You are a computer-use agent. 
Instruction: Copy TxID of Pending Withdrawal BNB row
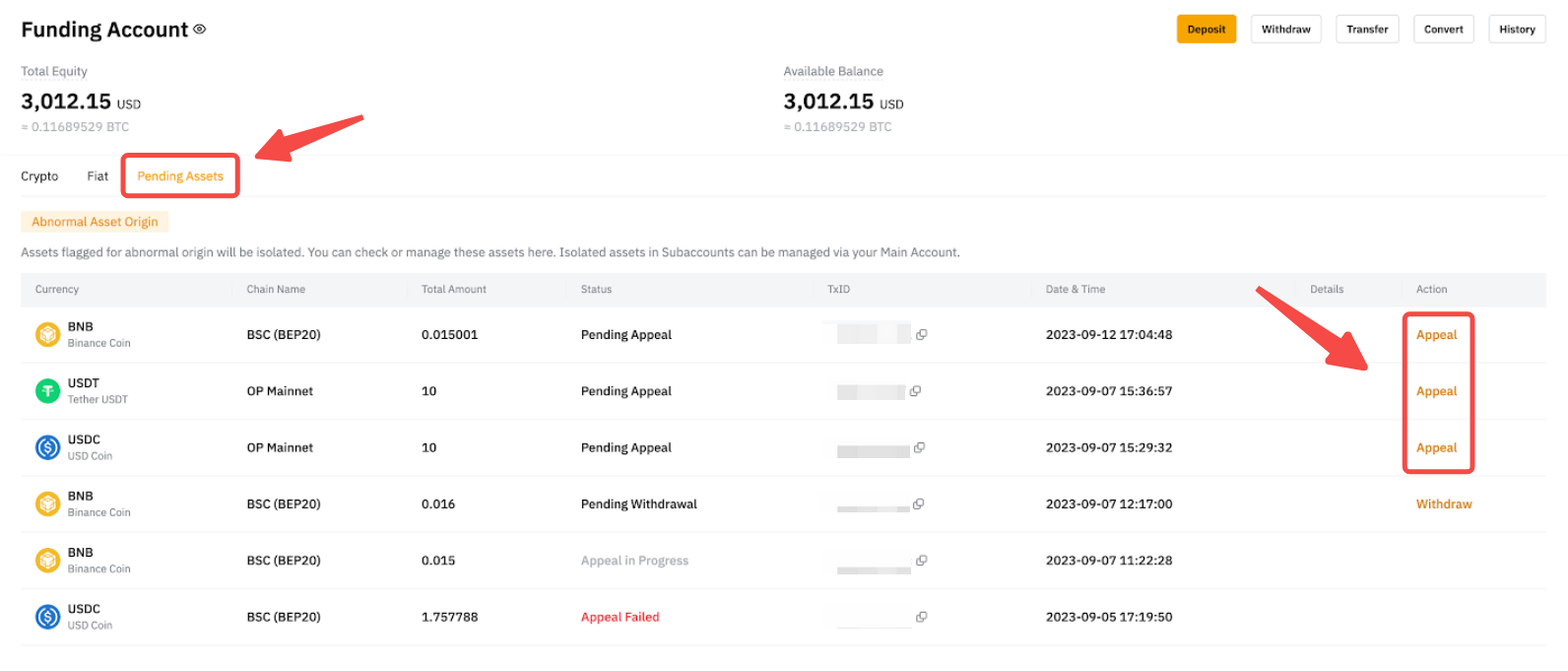(918, 504)
